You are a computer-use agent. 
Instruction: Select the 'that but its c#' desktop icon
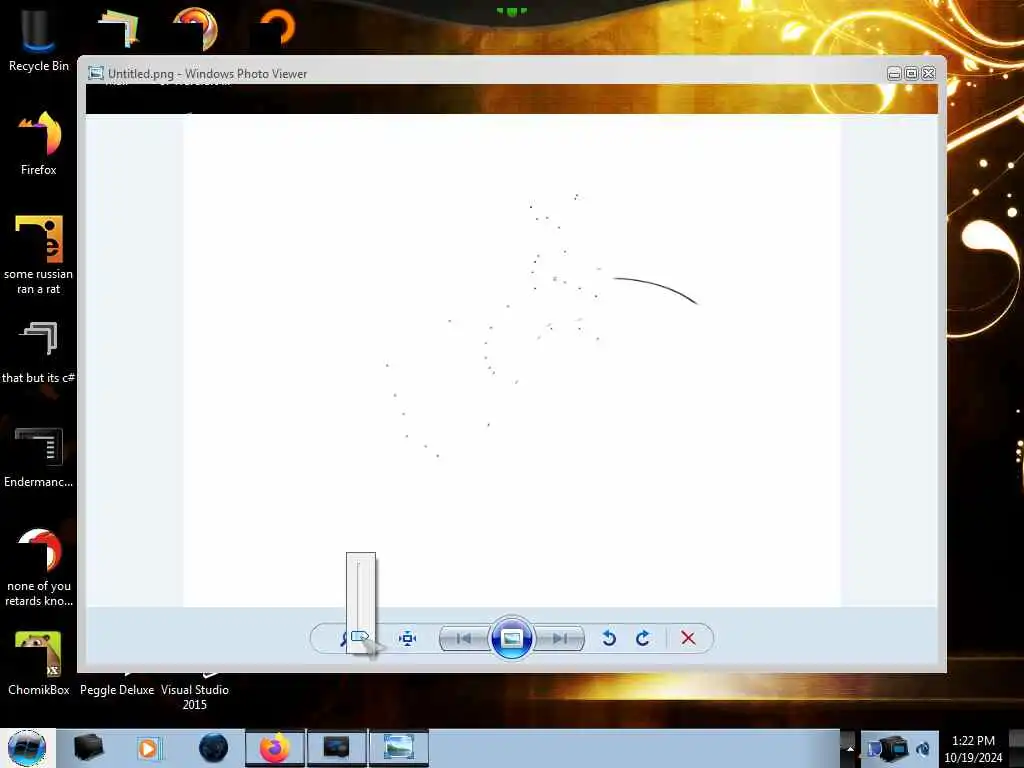(39, 352)
